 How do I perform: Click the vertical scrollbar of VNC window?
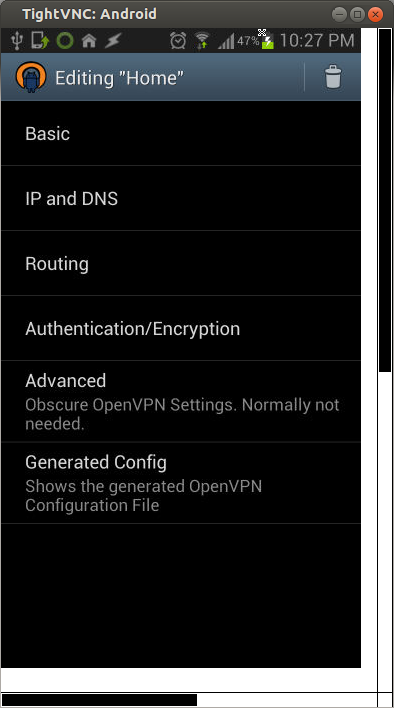(385, 200)
